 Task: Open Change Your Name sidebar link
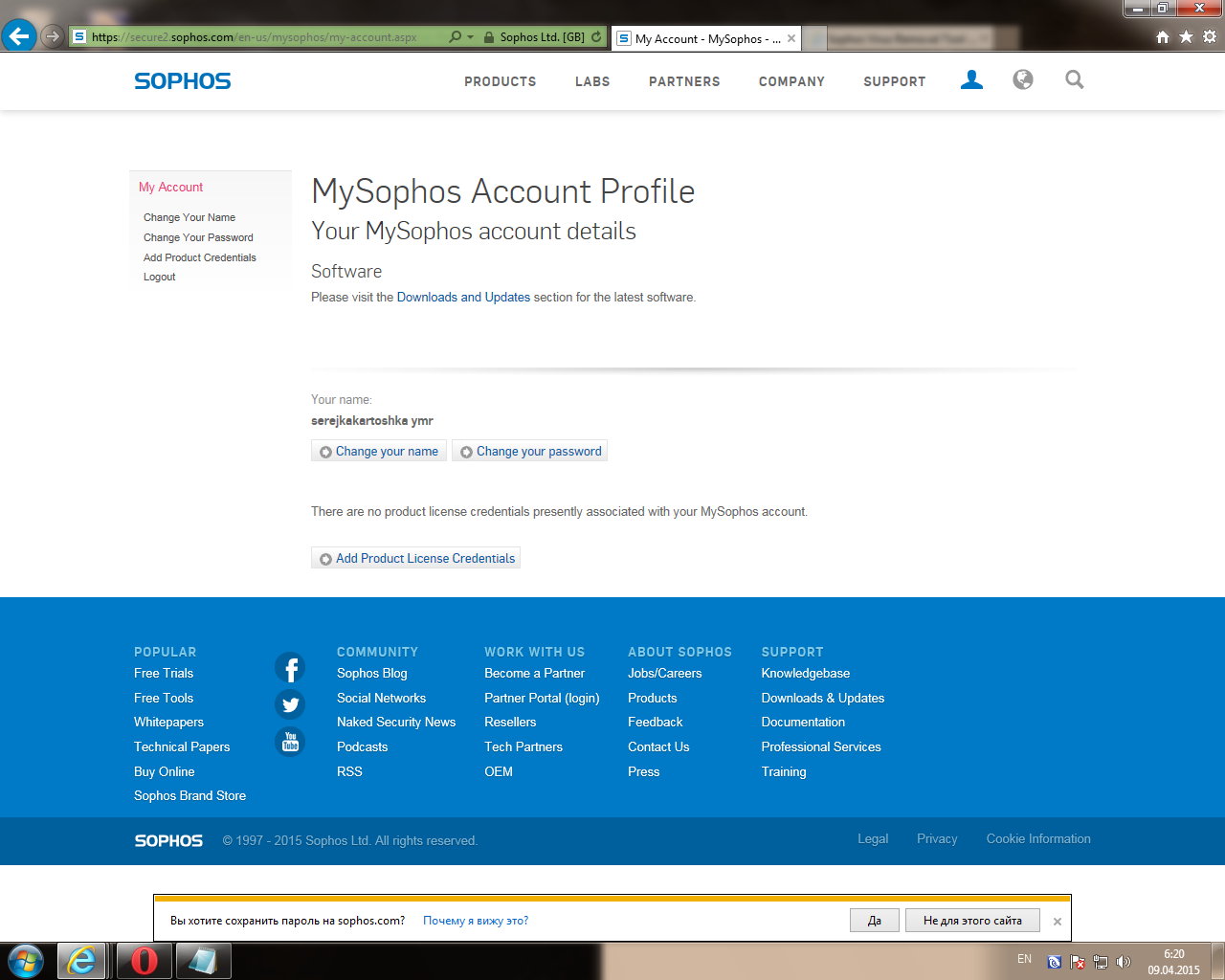coord(189,217)
